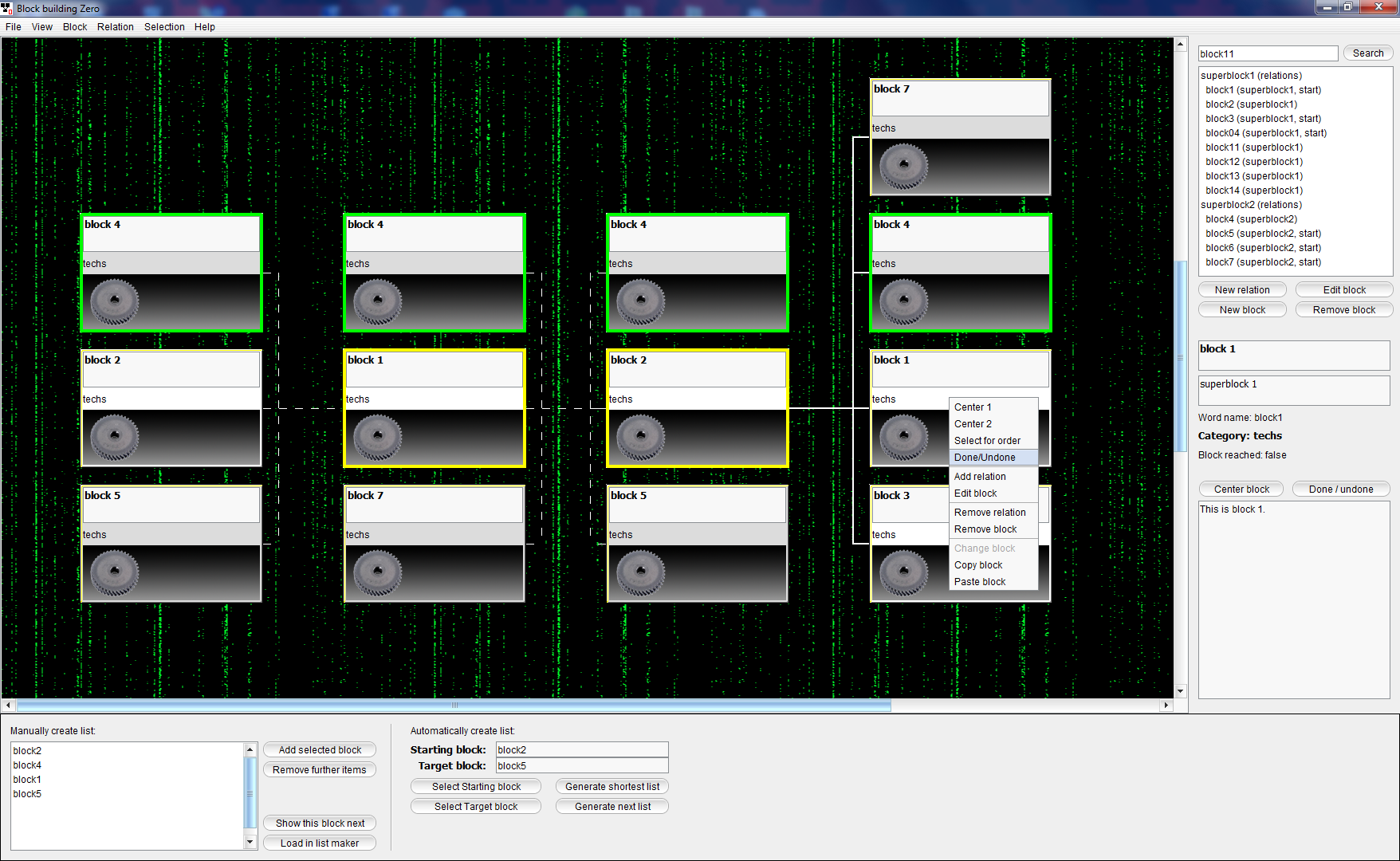
Task: Open the File menu
Action: pyautogui.click(x=14, y=27)
